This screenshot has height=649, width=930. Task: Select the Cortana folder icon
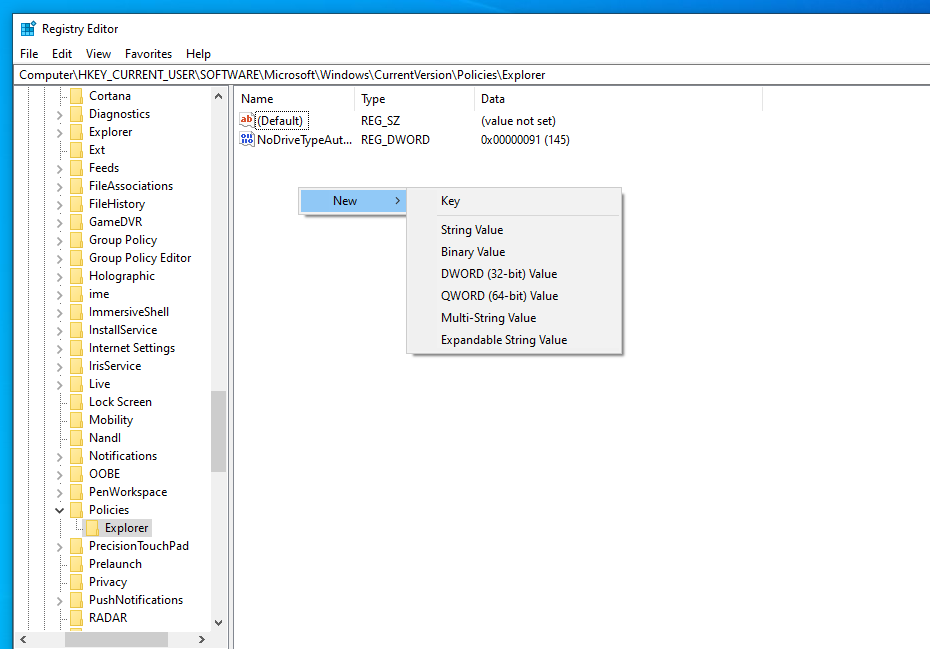click(x=75, y=96)
